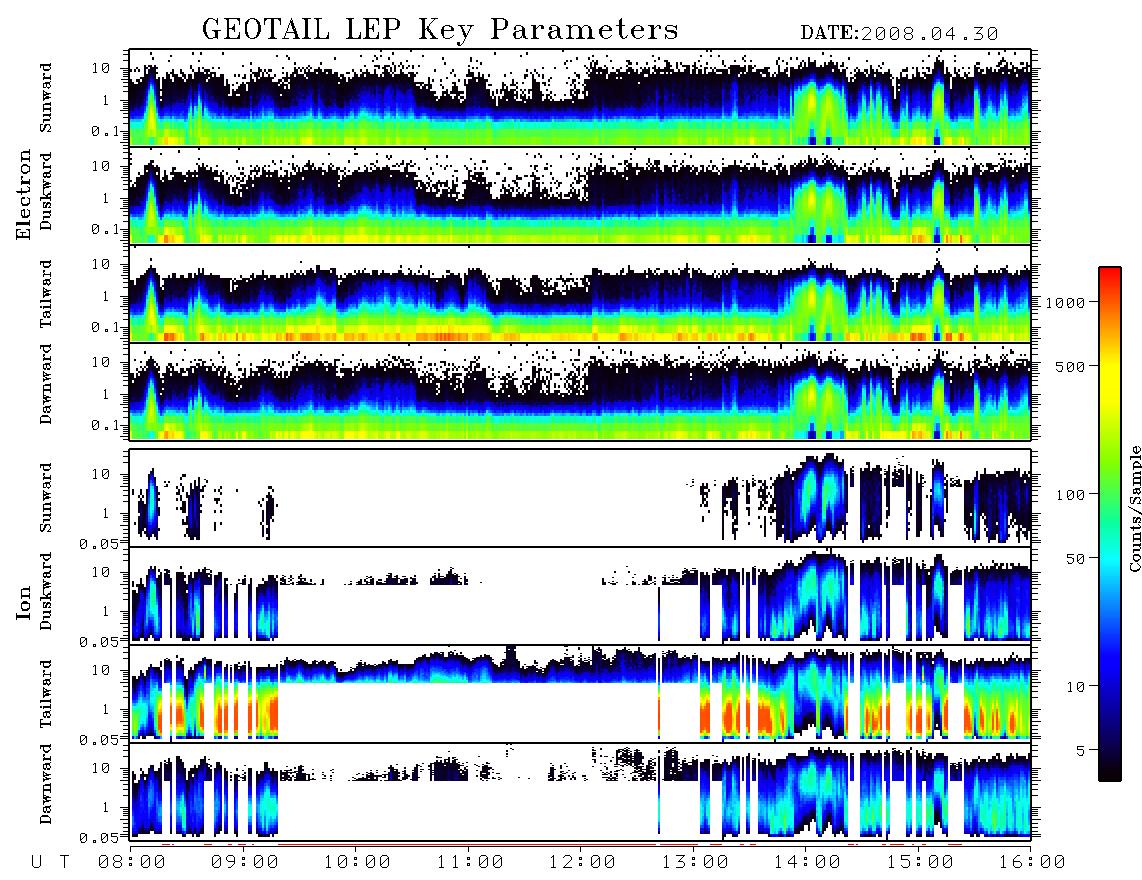Click the Electron "Sunward" panel label
The width and height of the screenshot is (1142, 880).
pos(46,98)
